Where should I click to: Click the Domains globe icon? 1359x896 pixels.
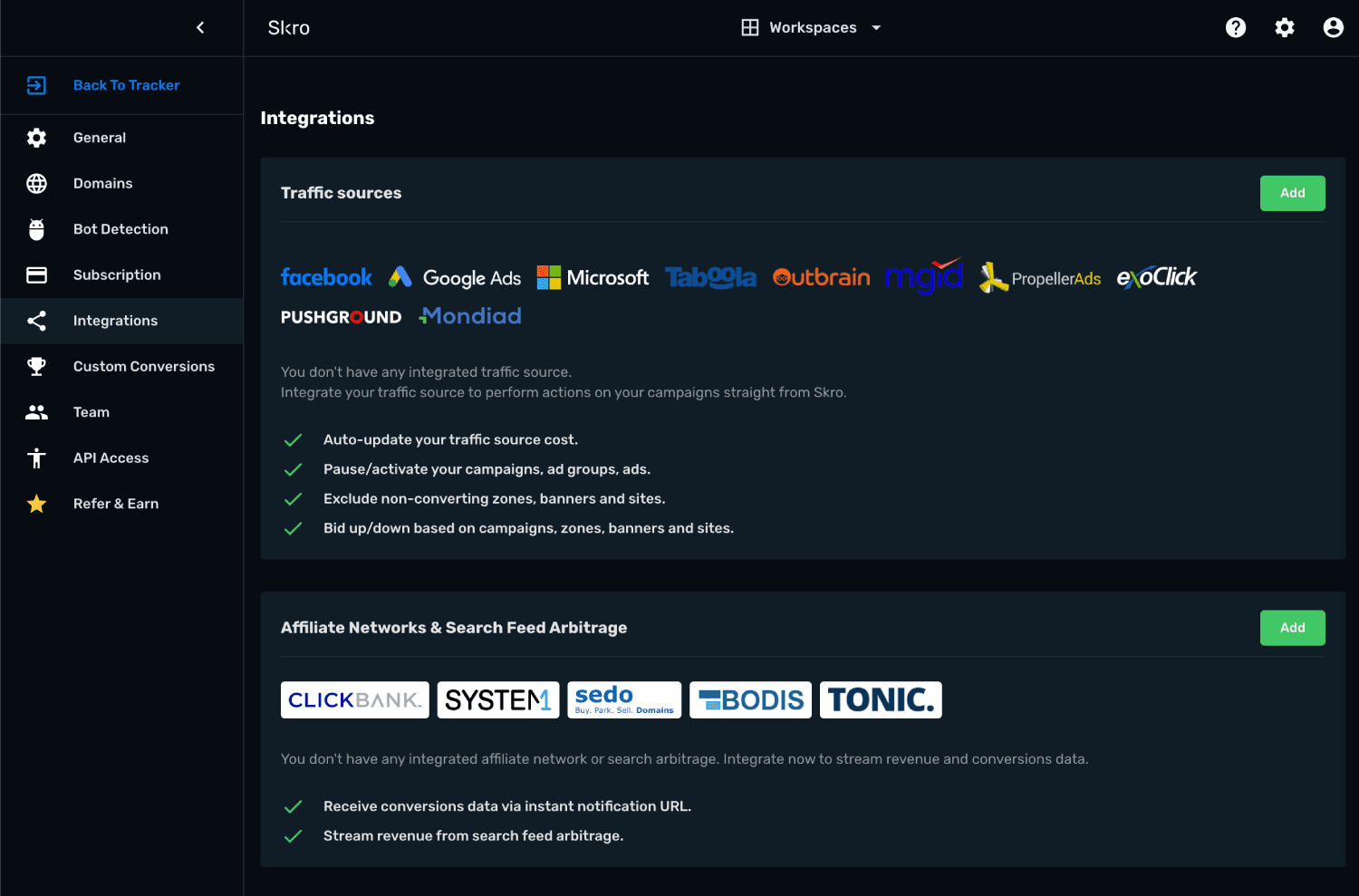36,184
